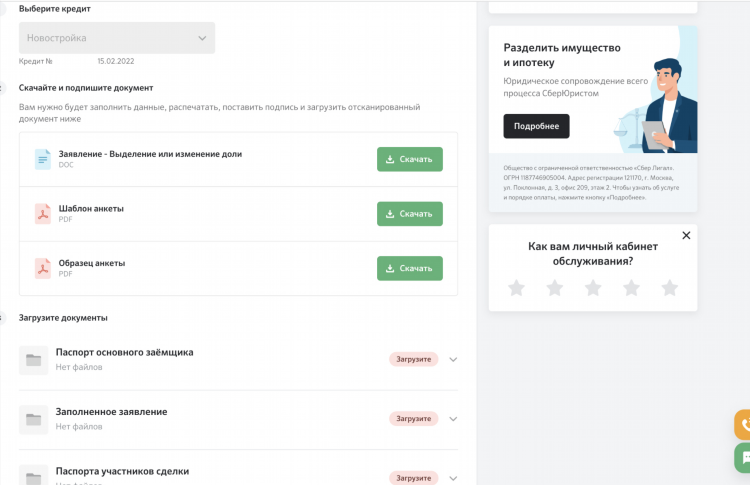Click the PDF icon next to Шаблон анкеты

[43, 214]
